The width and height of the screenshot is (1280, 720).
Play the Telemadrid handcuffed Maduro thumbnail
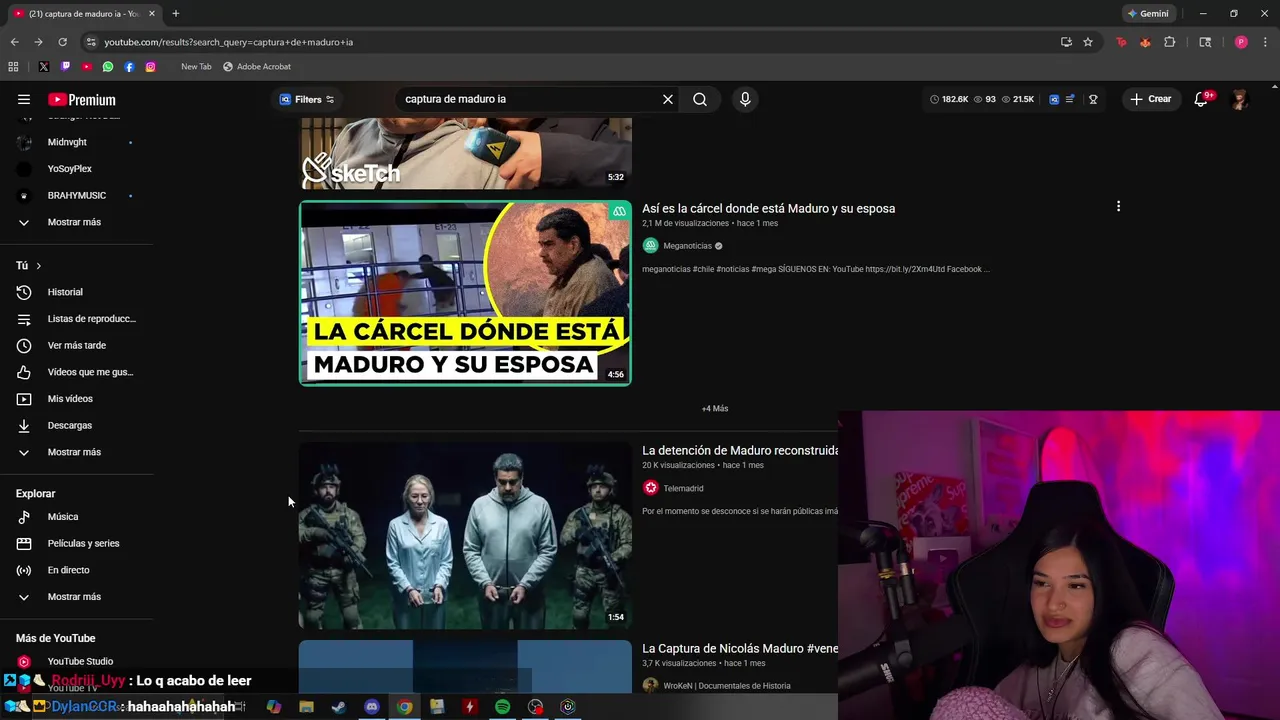coord(465,536)
